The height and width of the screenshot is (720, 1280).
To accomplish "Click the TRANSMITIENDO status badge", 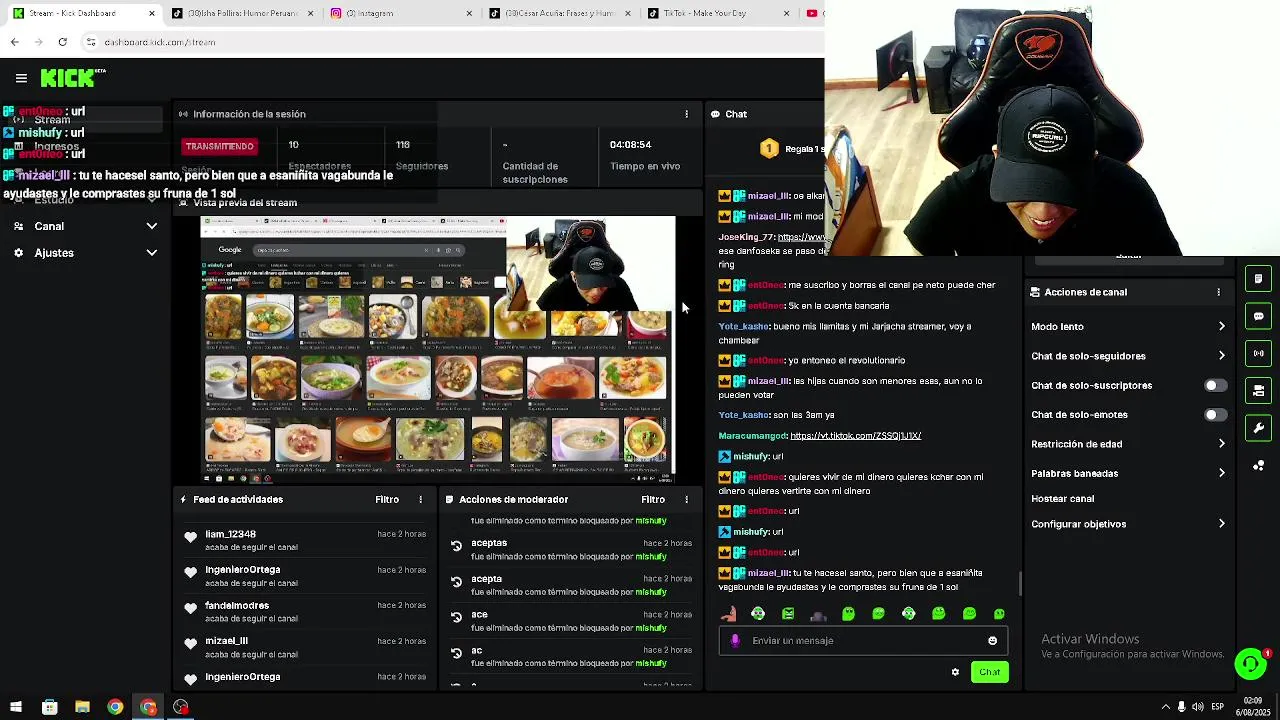I will (x=219, y=146).
